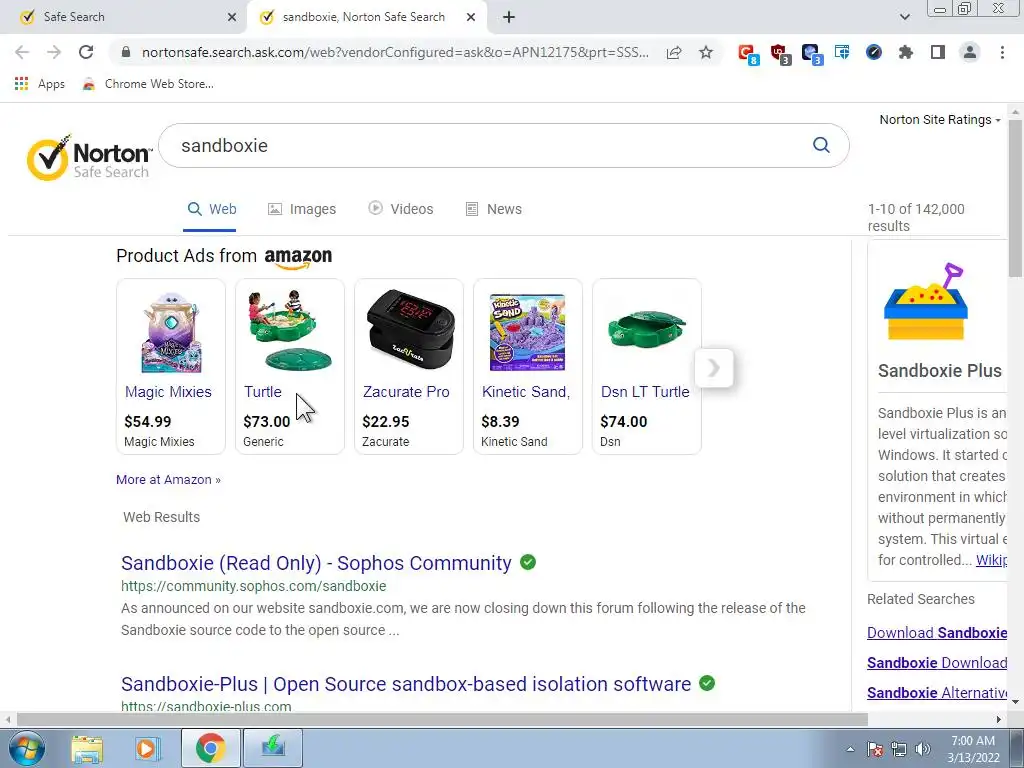Open the Sandboxie Download related search

(936, 663)
